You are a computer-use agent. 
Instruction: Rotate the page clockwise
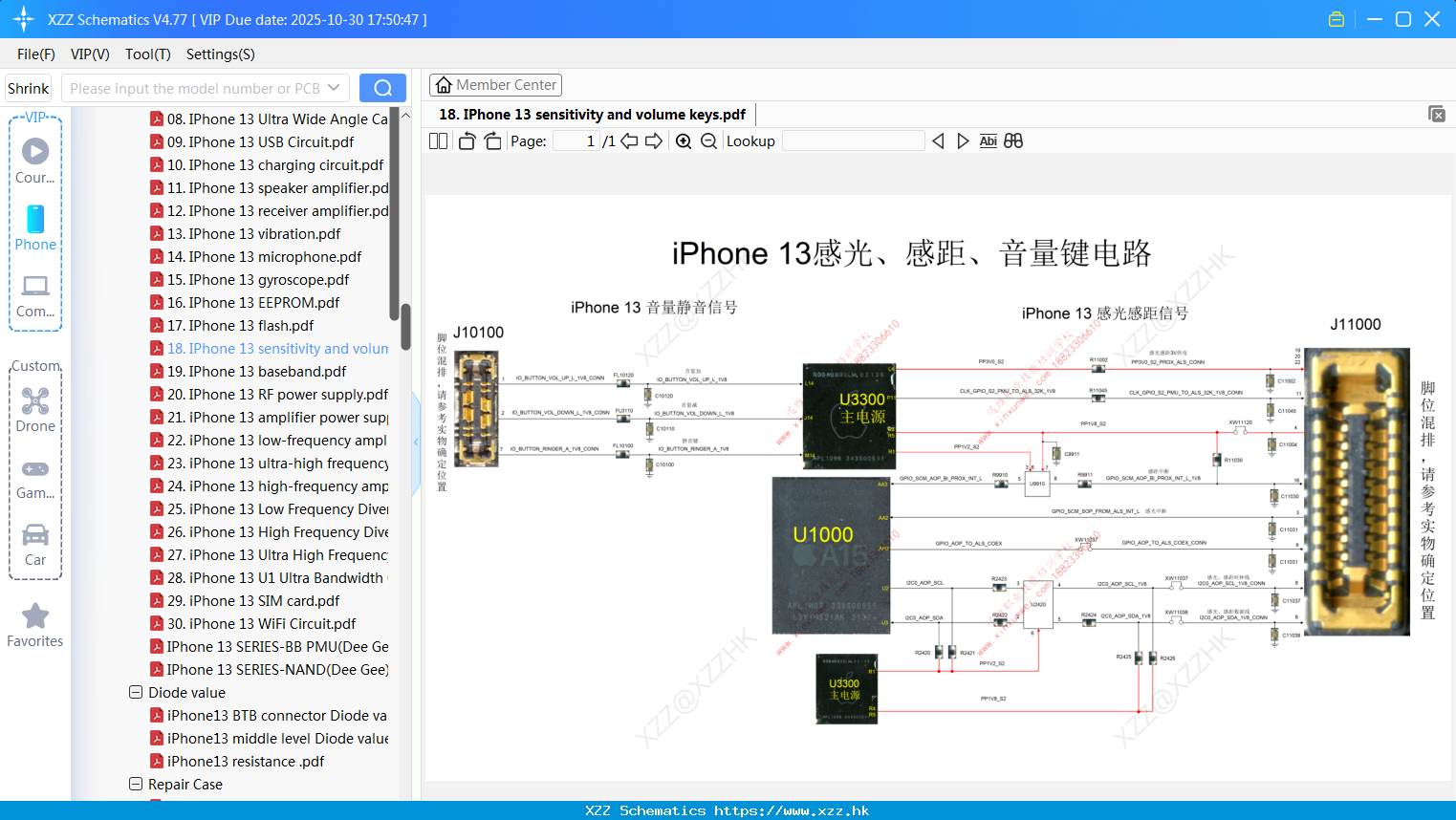coord(492,141)
